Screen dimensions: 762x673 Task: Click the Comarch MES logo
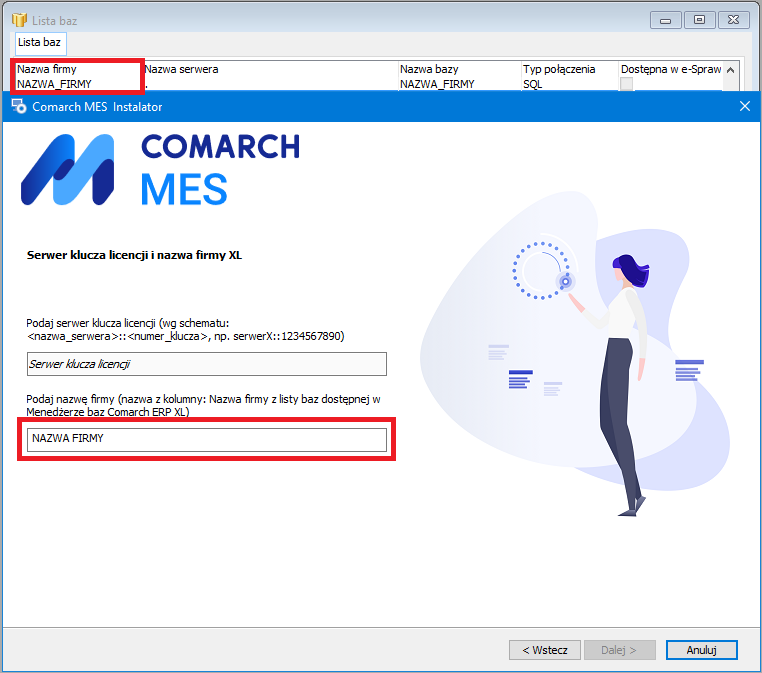[160, 169]
